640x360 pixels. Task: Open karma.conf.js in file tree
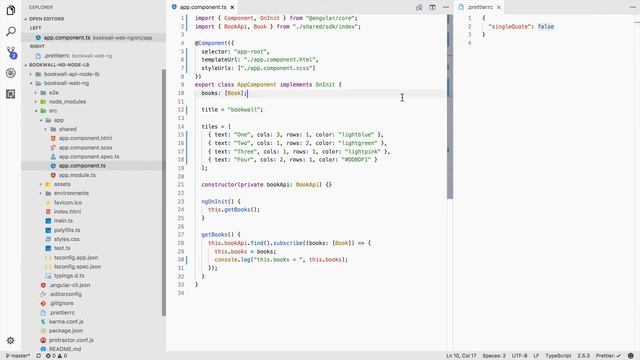(x=66, y=322)
